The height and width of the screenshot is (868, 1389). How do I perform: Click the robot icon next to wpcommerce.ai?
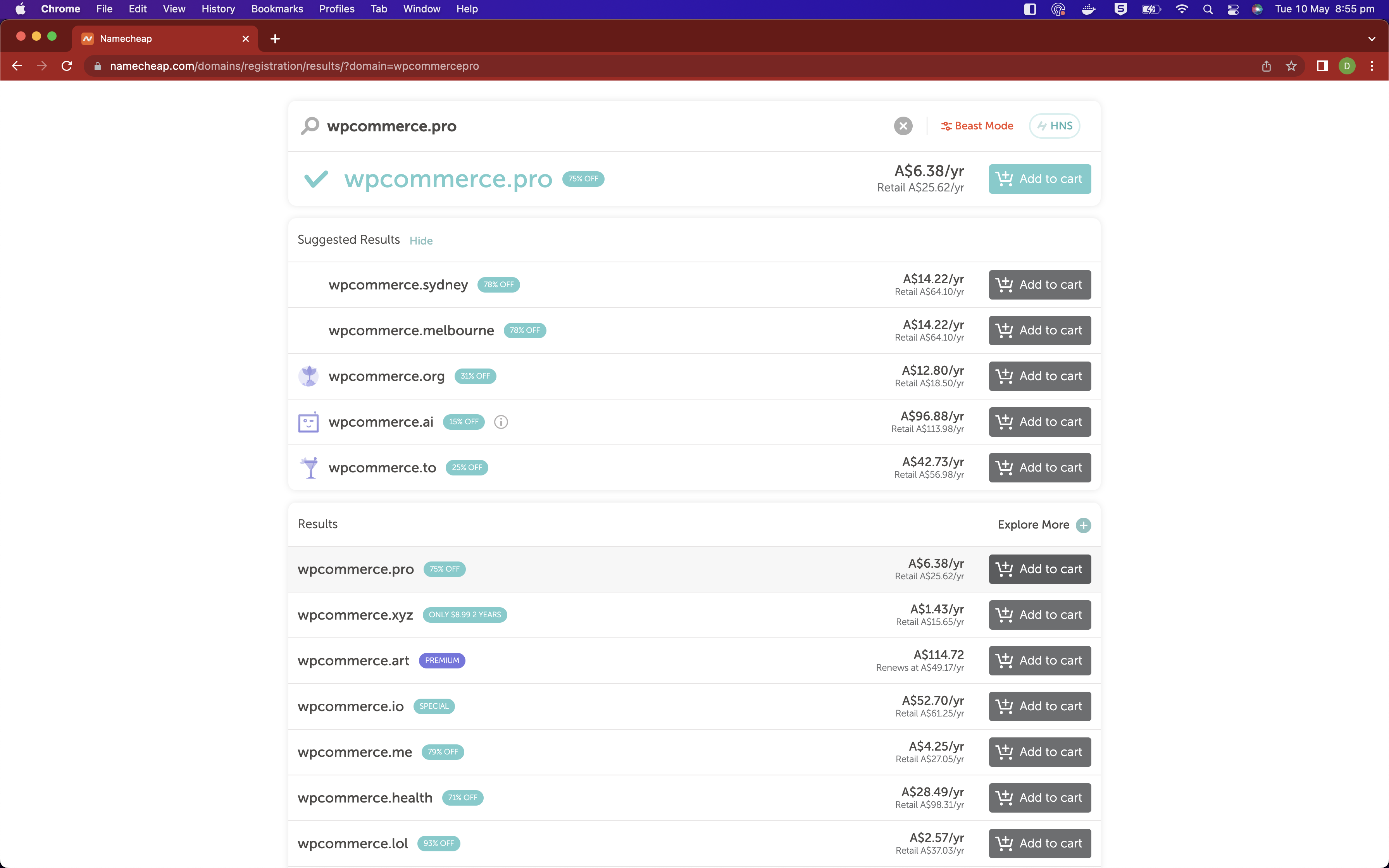coord(308,422)
